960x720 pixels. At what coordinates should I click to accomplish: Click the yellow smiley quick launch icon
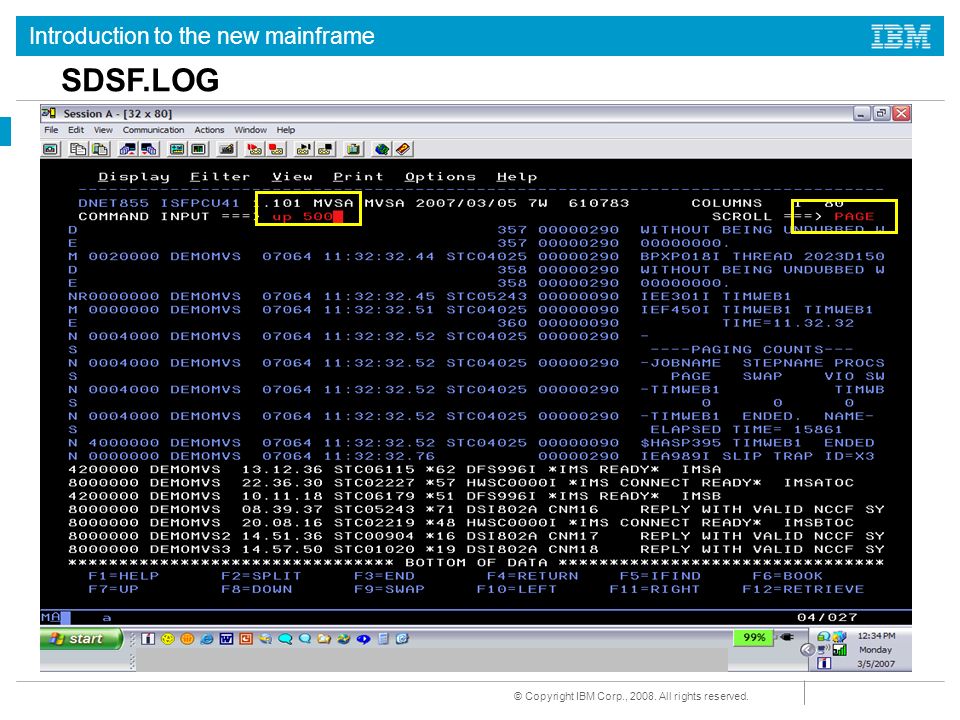pos(168,639)
